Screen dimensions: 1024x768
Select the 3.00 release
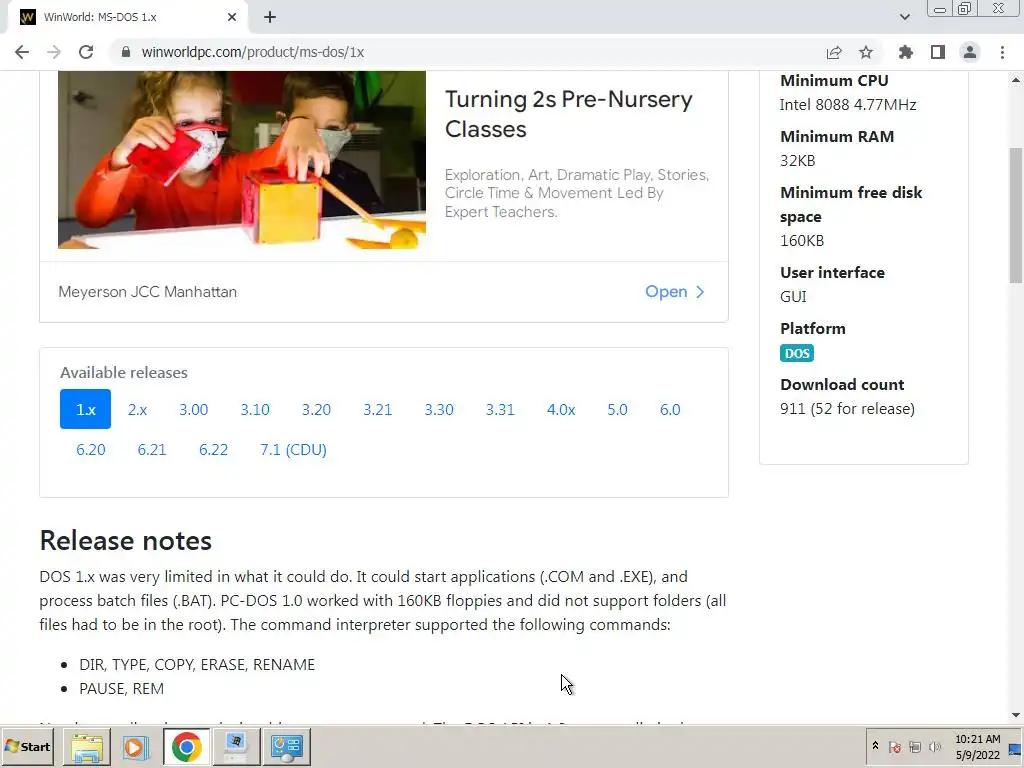pyautogui.click(x=193, y=409)
